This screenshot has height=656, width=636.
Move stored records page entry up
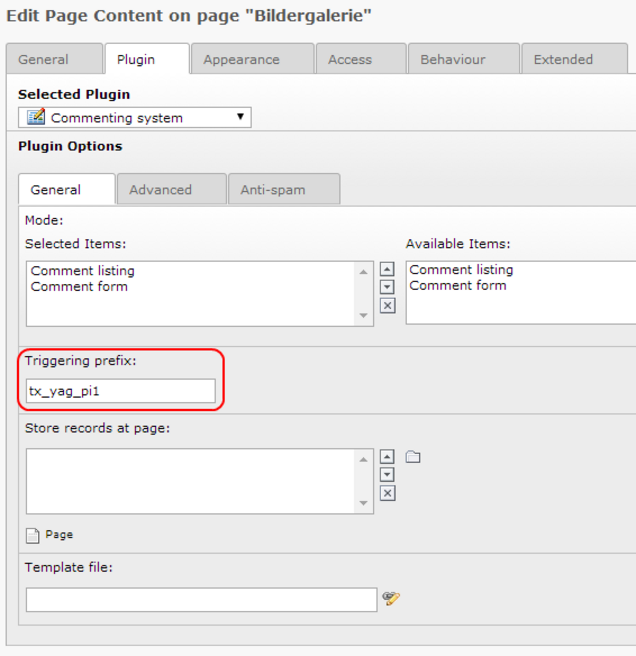387,457
